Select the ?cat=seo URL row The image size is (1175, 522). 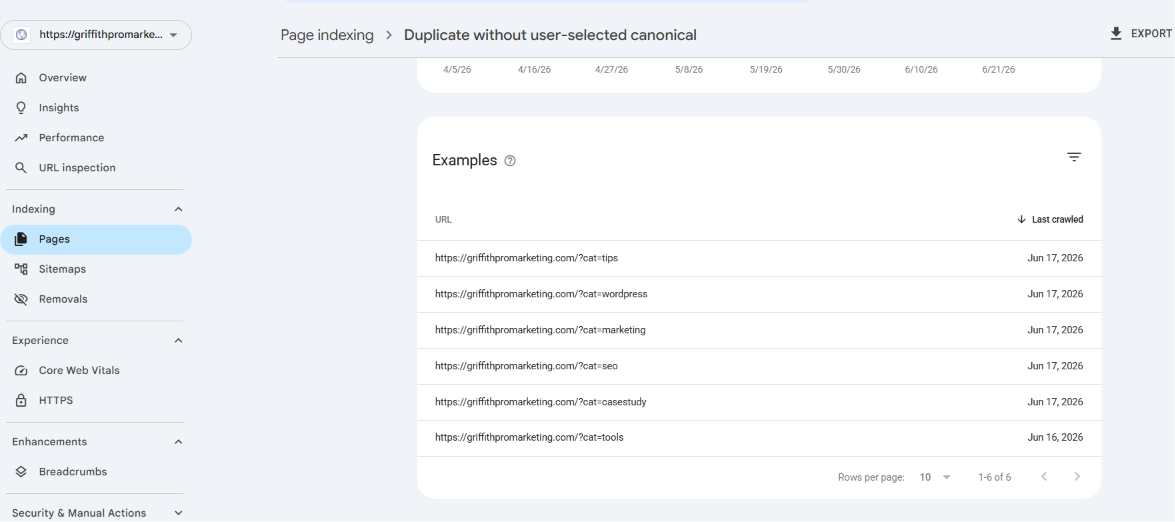(759, 366)
